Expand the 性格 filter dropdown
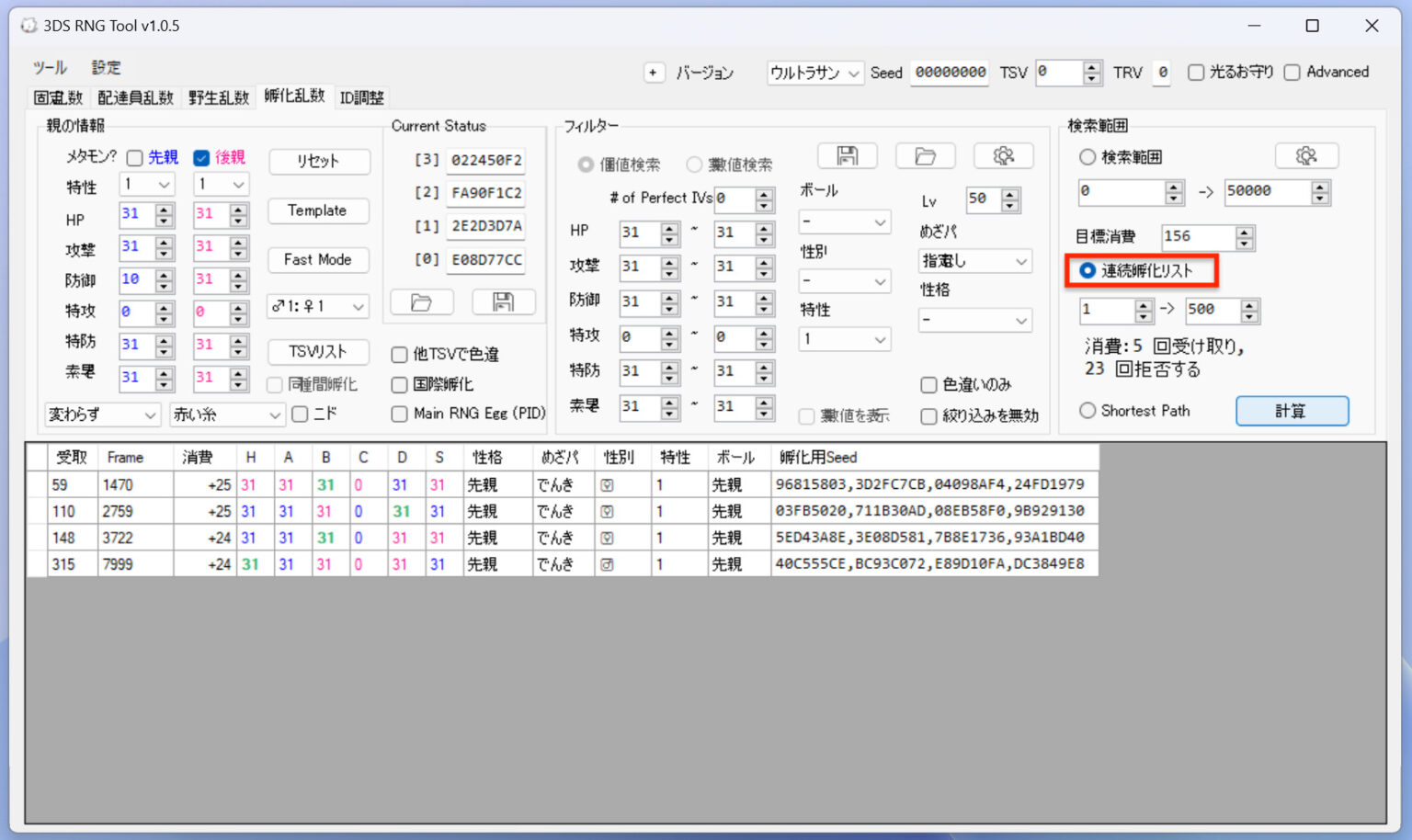 pyautogui.click(x=974, y=321)
